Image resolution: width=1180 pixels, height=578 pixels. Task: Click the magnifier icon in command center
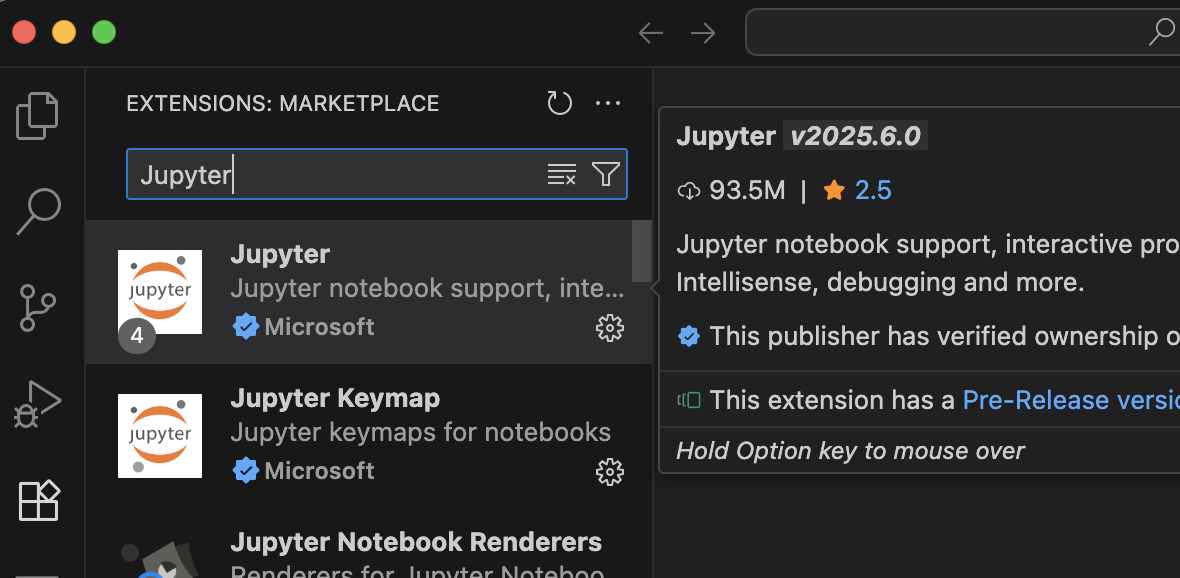coord(1161,32)
